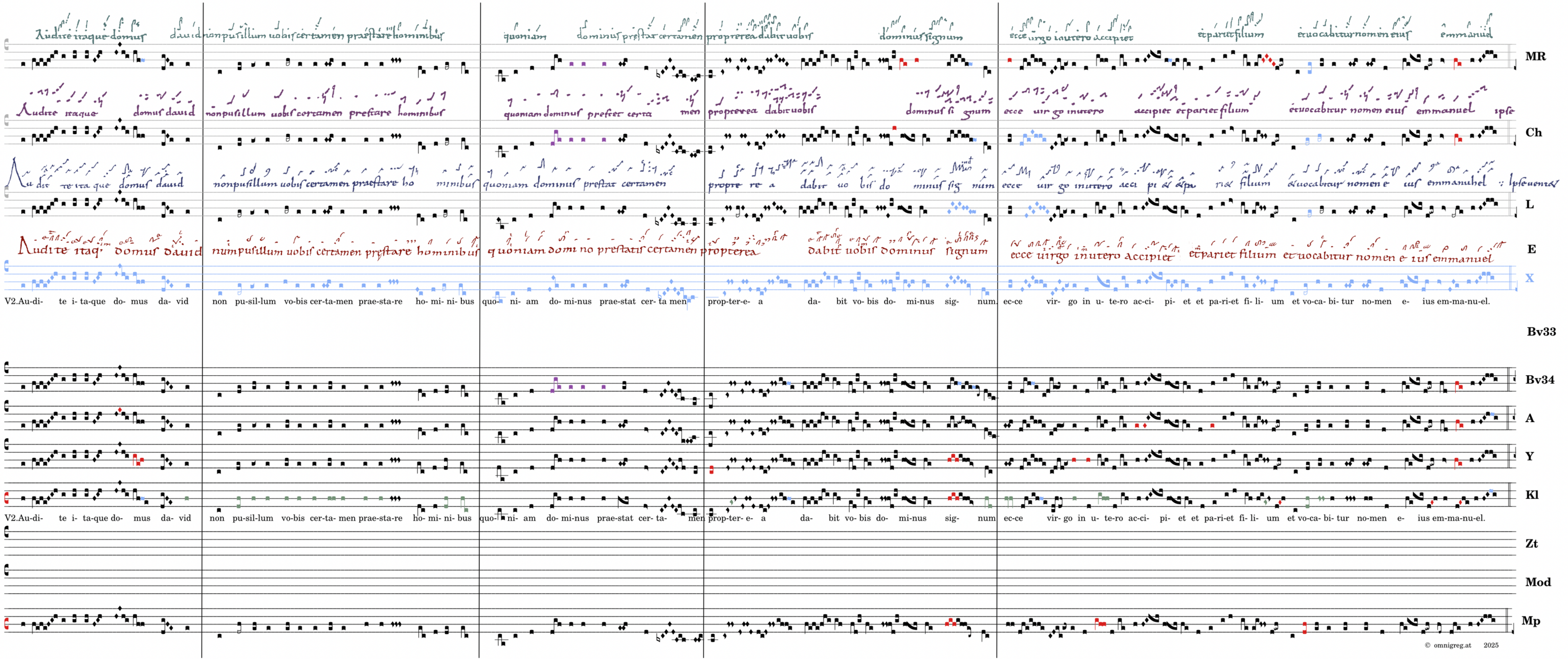Select the Kl manuscript label
1568x659 pixels.
1532,495
